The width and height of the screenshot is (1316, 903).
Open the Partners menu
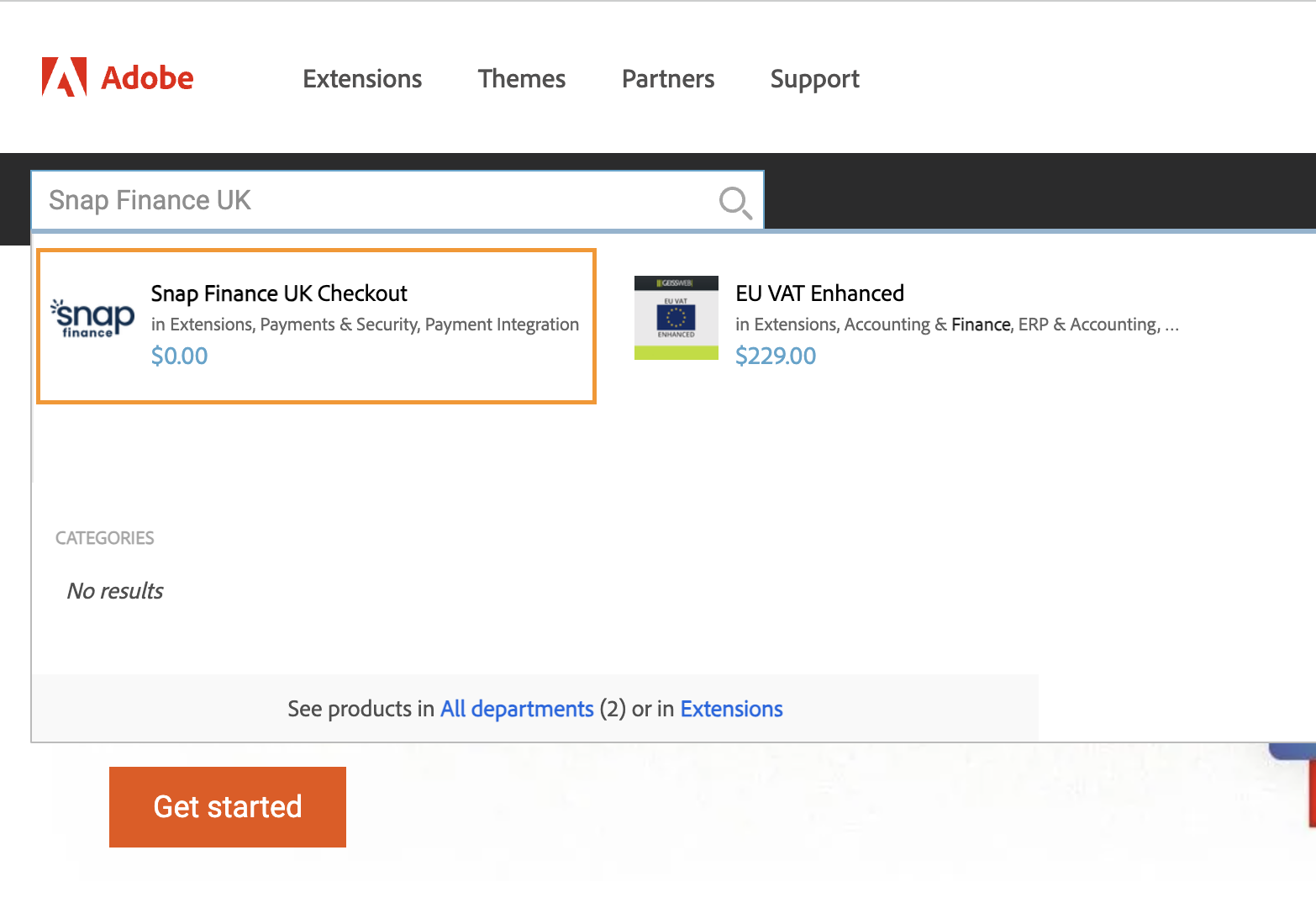pyautogui.click(x=667, y=78)
